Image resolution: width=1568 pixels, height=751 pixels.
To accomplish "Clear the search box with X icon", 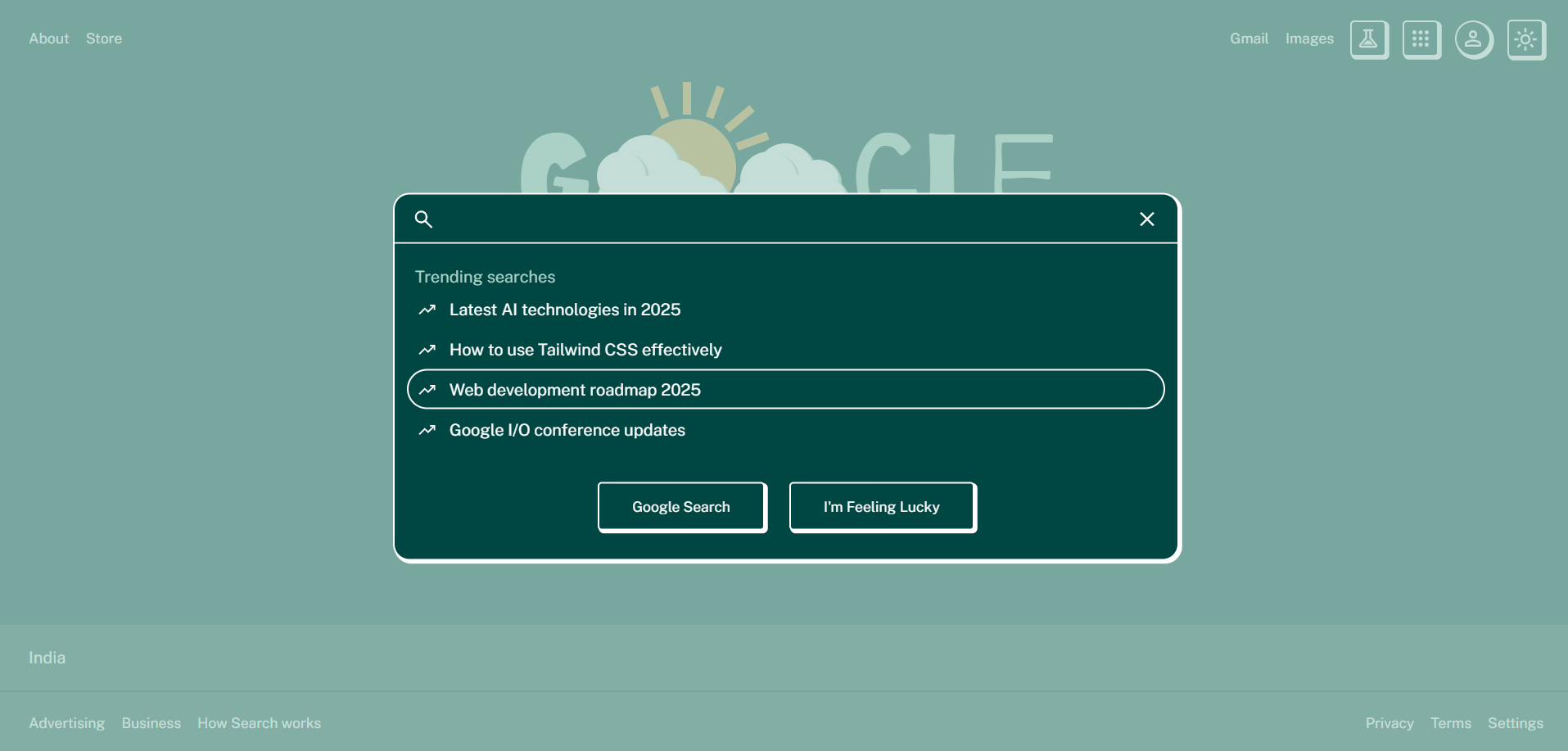I will point(1147,219).
